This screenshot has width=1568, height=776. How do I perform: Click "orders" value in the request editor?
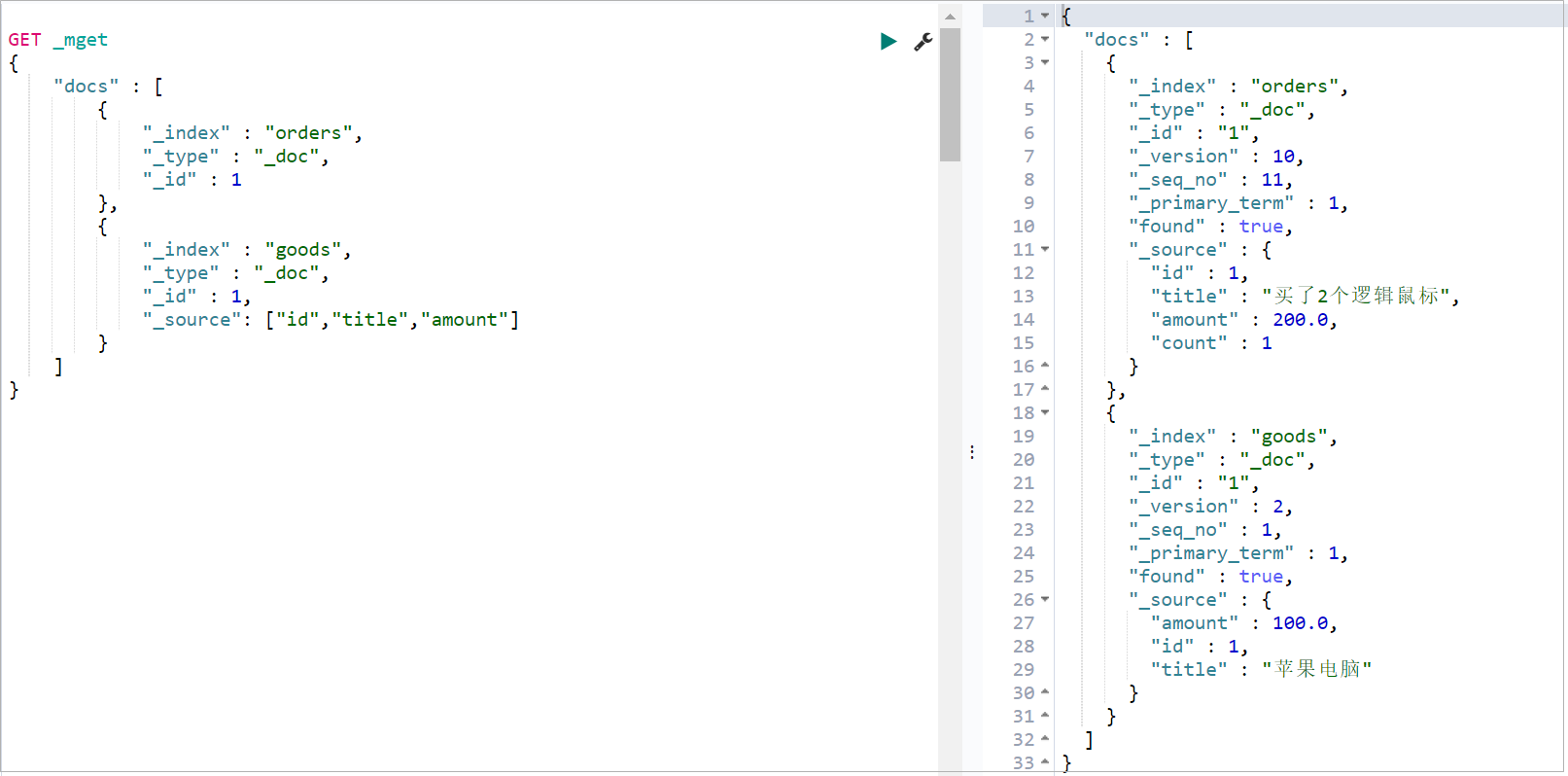(308, 133)
